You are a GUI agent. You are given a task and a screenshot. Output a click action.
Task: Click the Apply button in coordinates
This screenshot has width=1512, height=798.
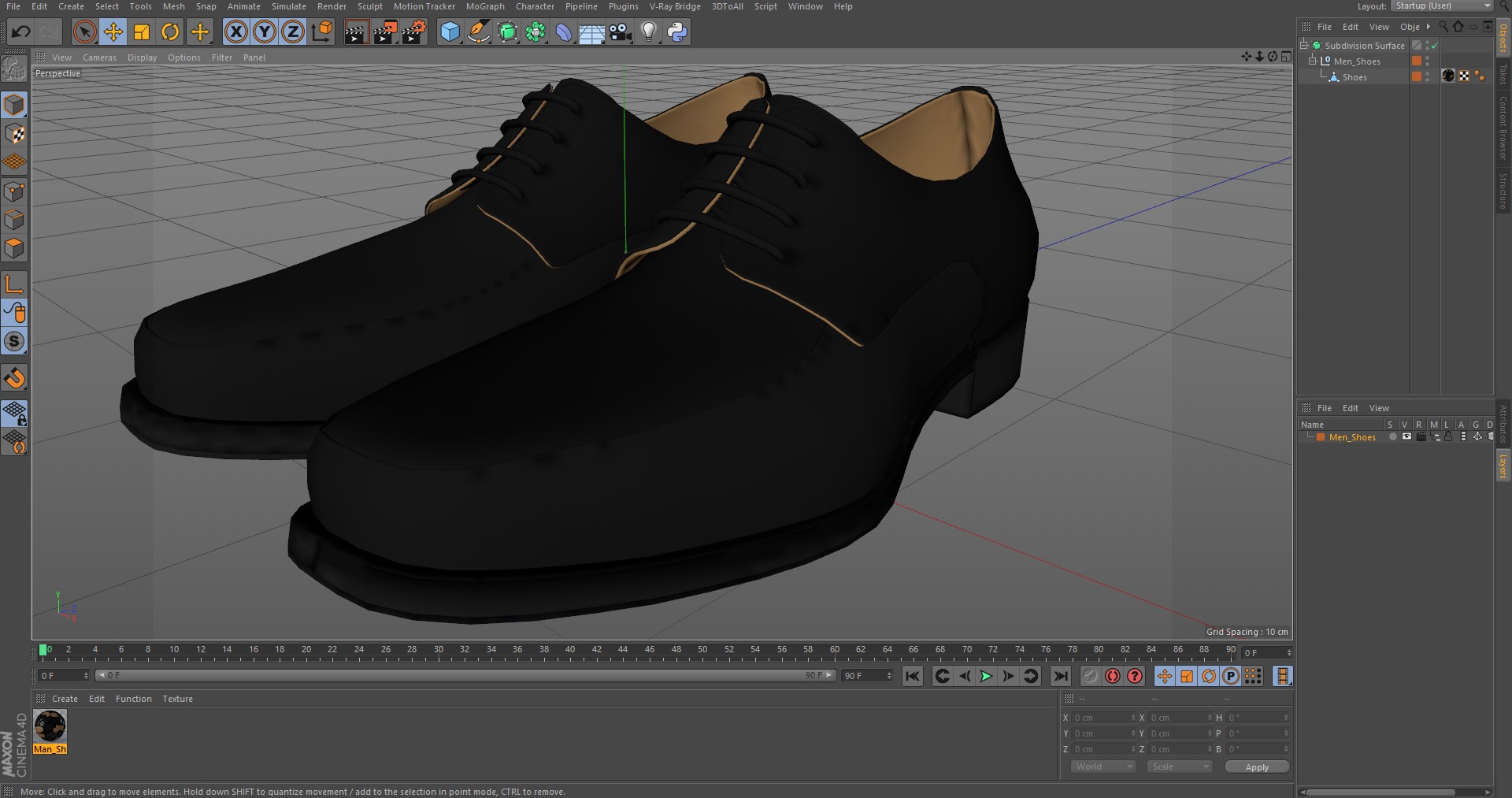click(1257, 766)
